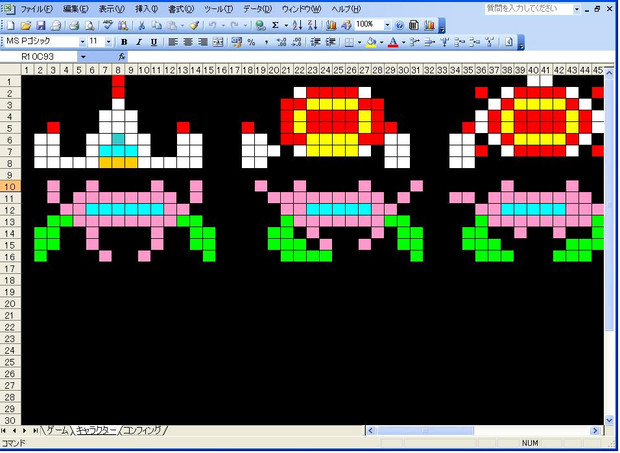Click the horizontal scrollbar right arrow
The height and width of the screenshot is (453, 620).
595,430
